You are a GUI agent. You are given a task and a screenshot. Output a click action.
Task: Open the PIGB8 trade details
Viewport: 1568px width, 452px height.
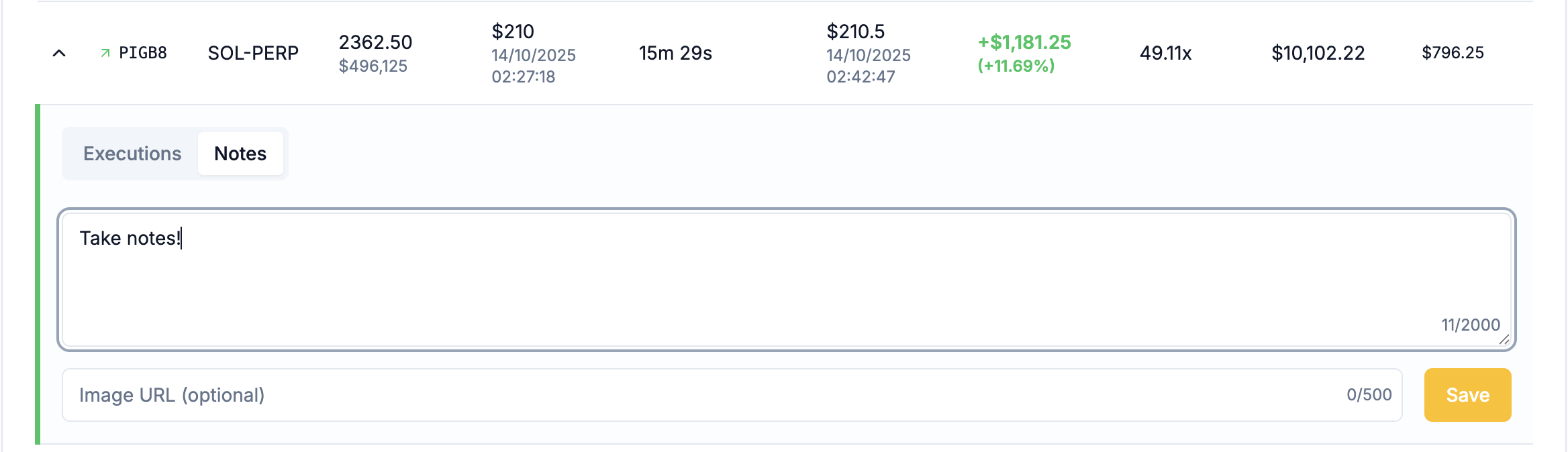coord(143,52)
